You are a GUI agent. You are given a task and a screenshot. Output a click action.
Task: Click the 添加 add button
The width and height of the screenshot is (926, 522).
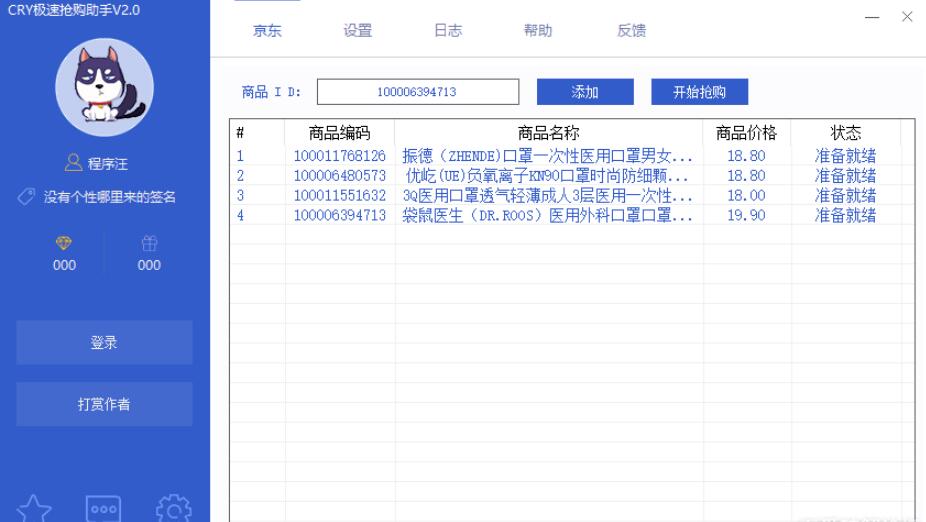(x=585, y=92)
